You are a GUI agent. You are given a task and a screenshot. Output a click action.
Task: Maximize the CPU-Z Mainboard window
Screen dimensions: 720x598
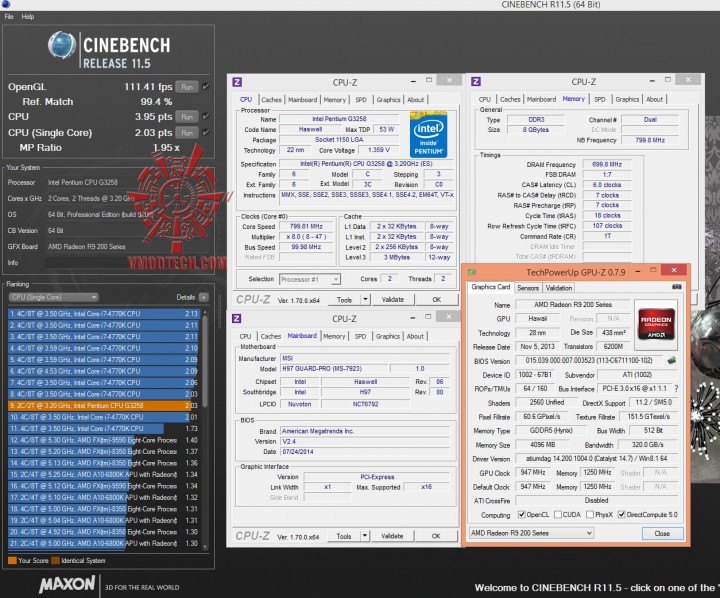pyautogui.click(x=428, y=316)
